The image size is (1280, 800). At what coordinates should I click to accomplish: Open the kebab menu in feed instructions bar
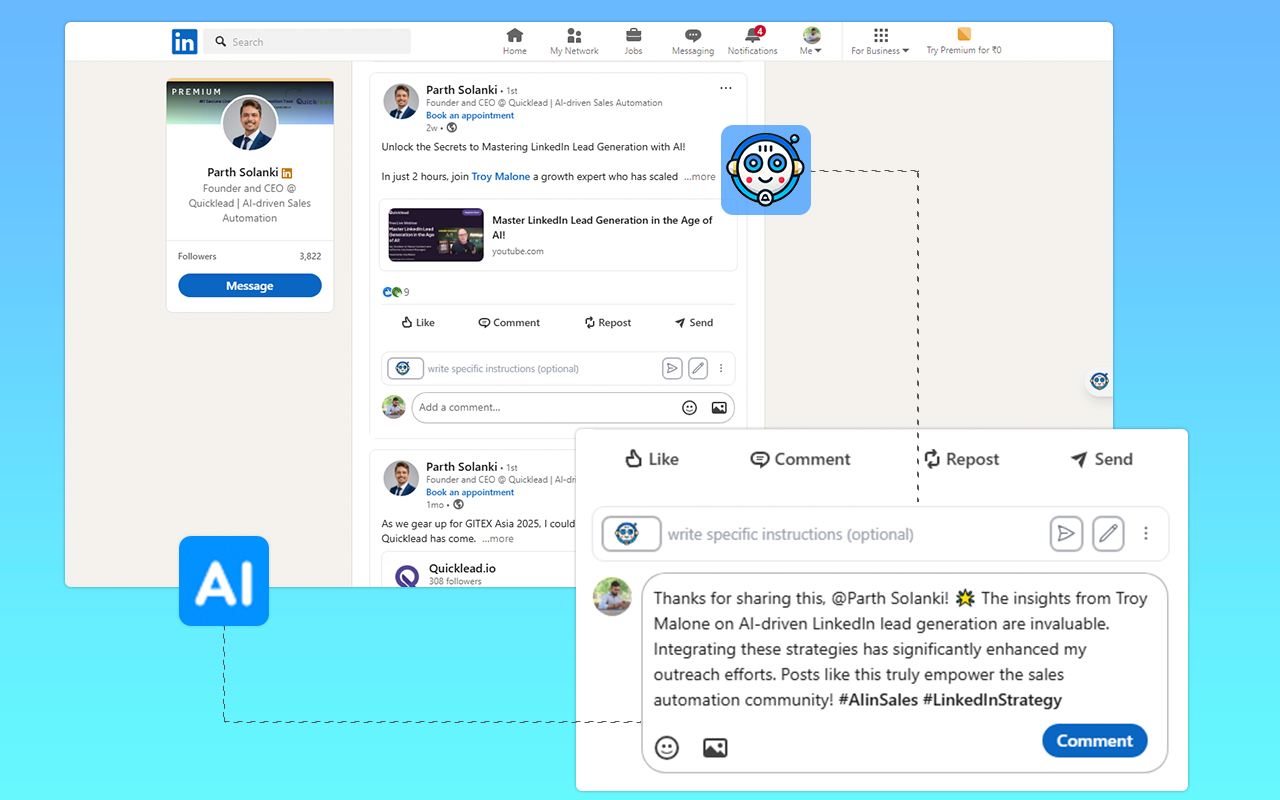[721, 368]
